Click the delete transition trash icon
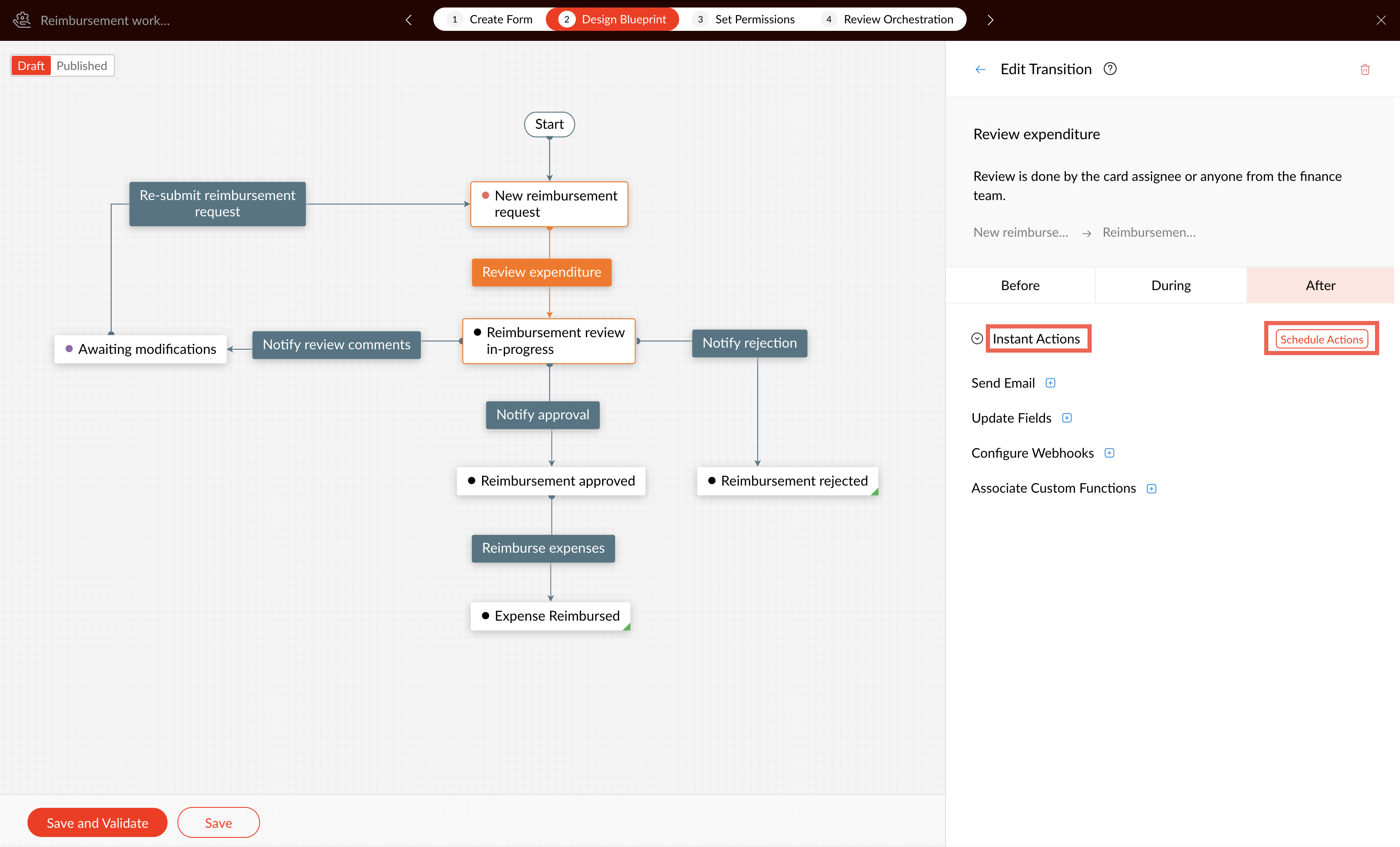Viewport: 1400px width, 847px height. (x=1365, y=69)
